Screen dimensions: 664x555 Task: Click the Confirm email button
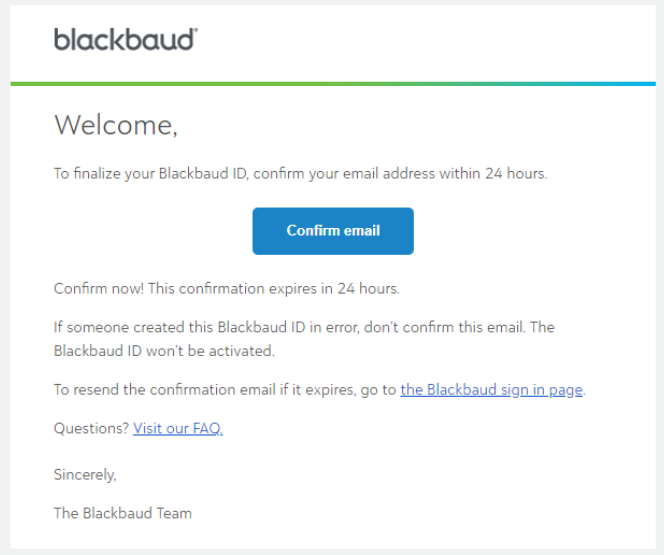click(x=333, y=231)
